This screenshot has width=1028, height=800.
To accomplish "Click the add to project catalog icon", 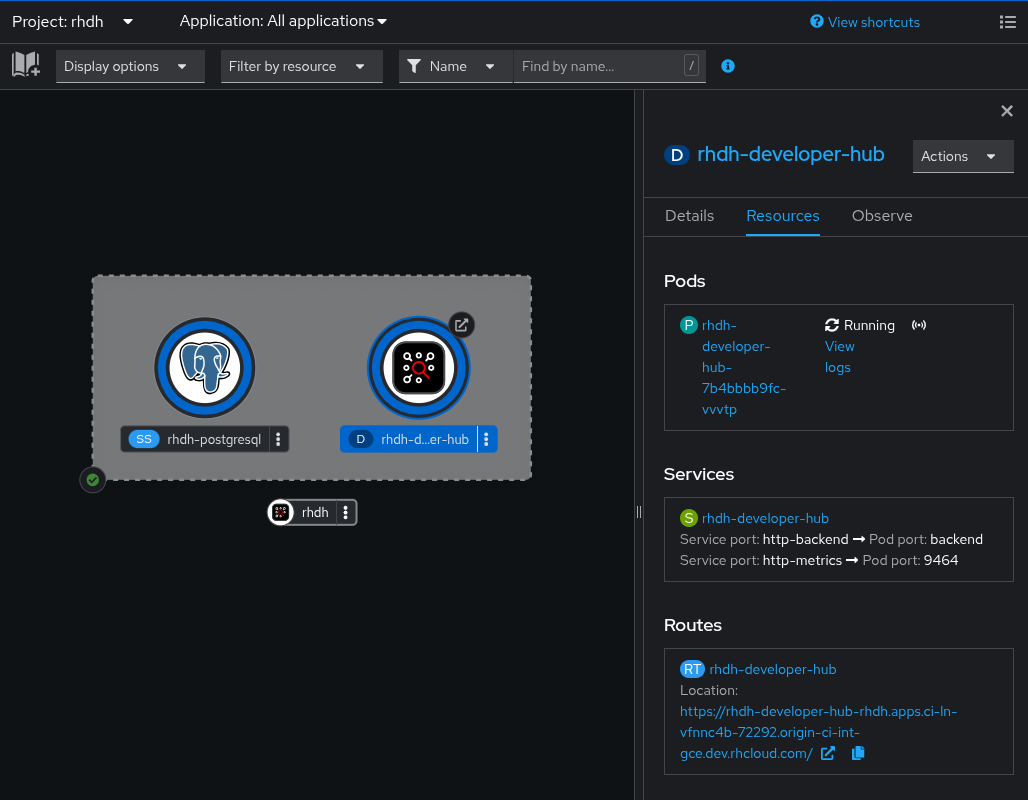I will point(26,66).
